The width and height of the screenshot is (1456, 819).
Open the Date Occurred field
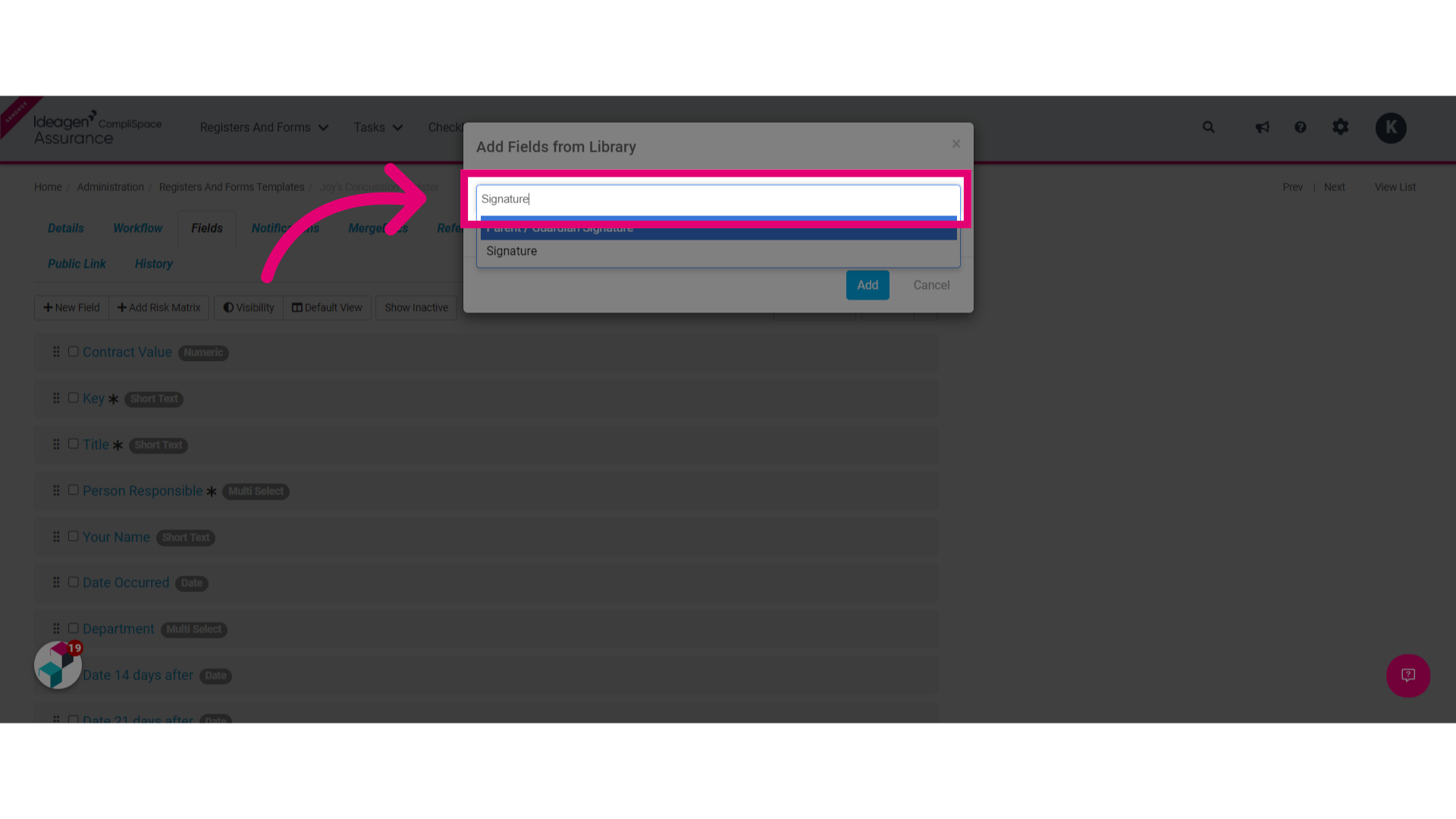126,583
